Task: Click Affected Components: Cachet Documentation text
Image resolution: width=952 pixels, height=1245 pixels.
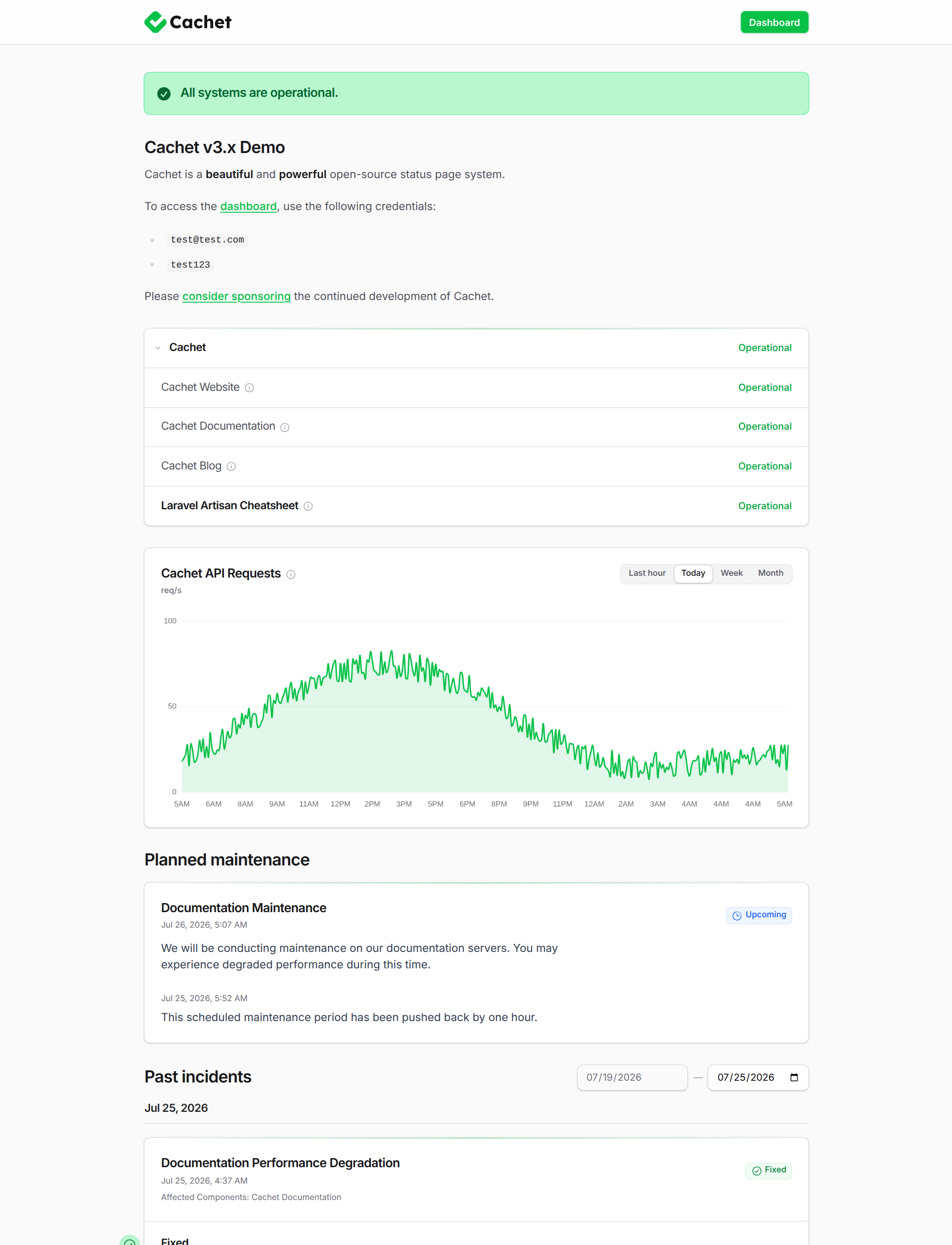Action: (251, 1197)
